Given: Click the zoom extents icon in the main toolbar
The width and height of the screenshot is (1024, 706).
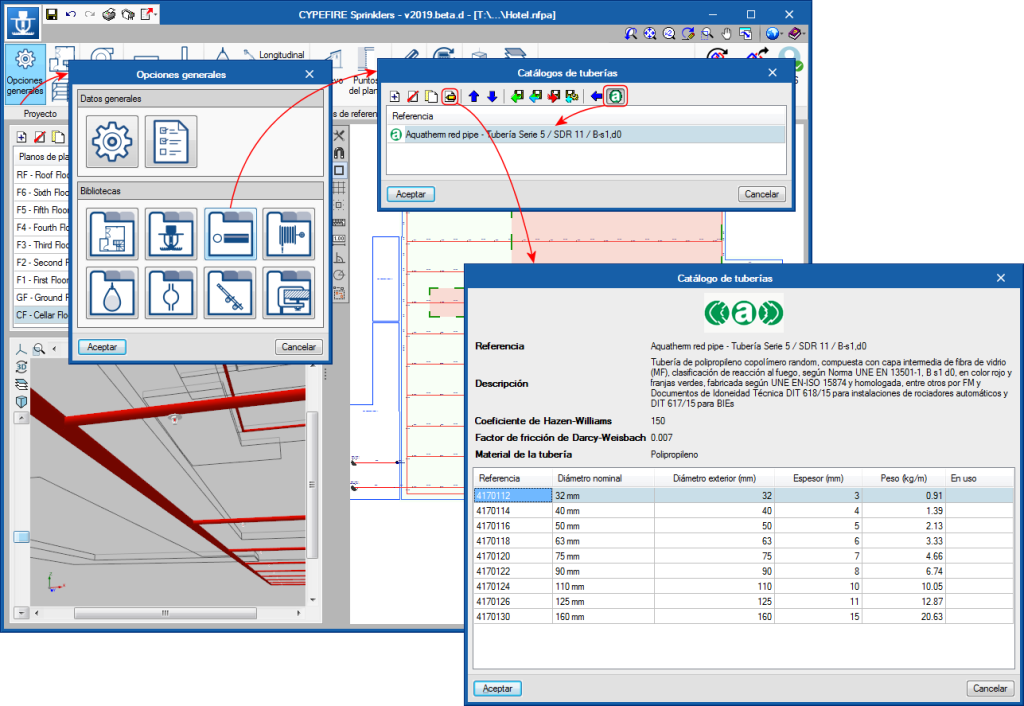Looking at the screenshot, I should pos(649,33).
